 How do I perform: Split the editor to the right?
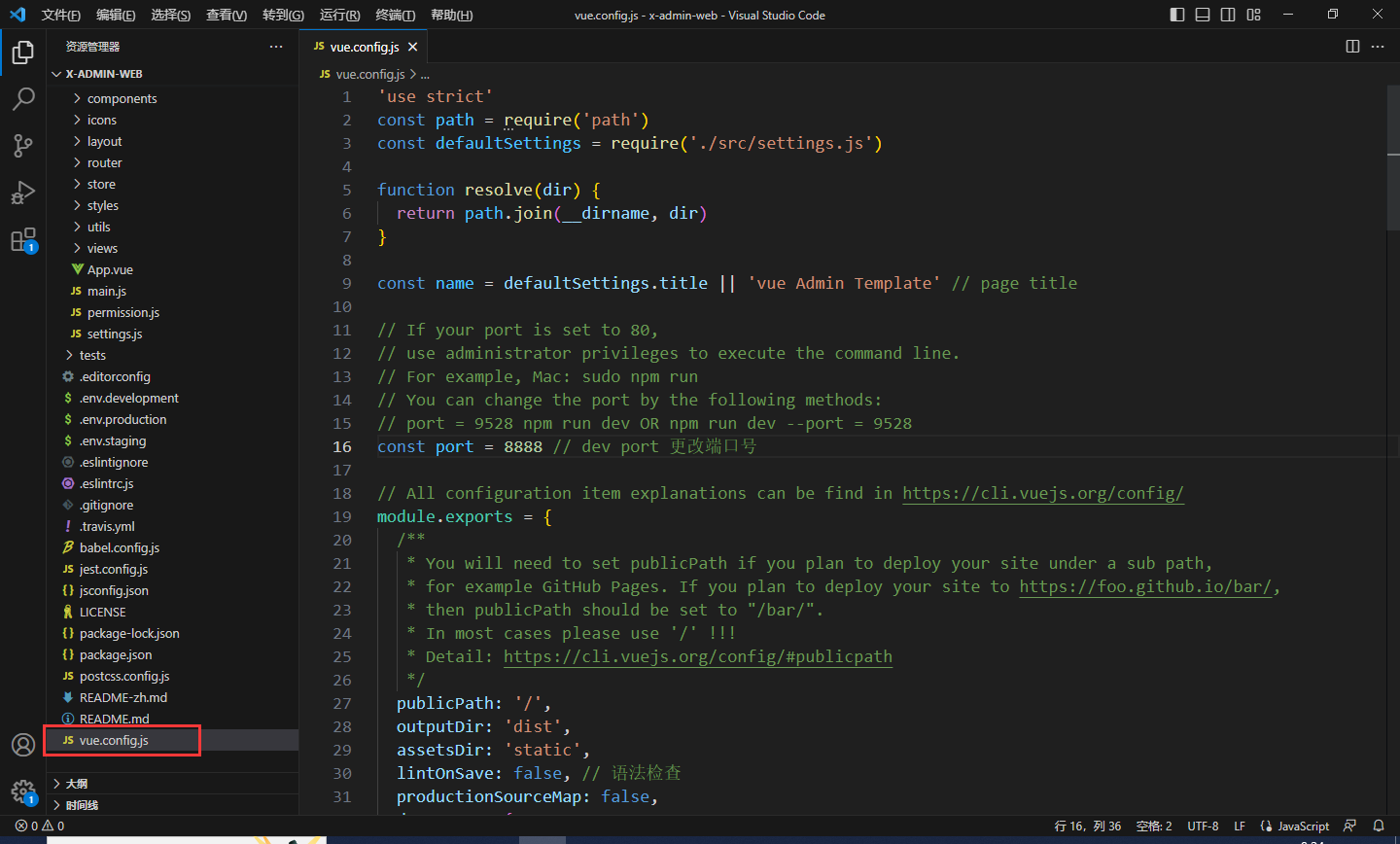click(1352, 47)
